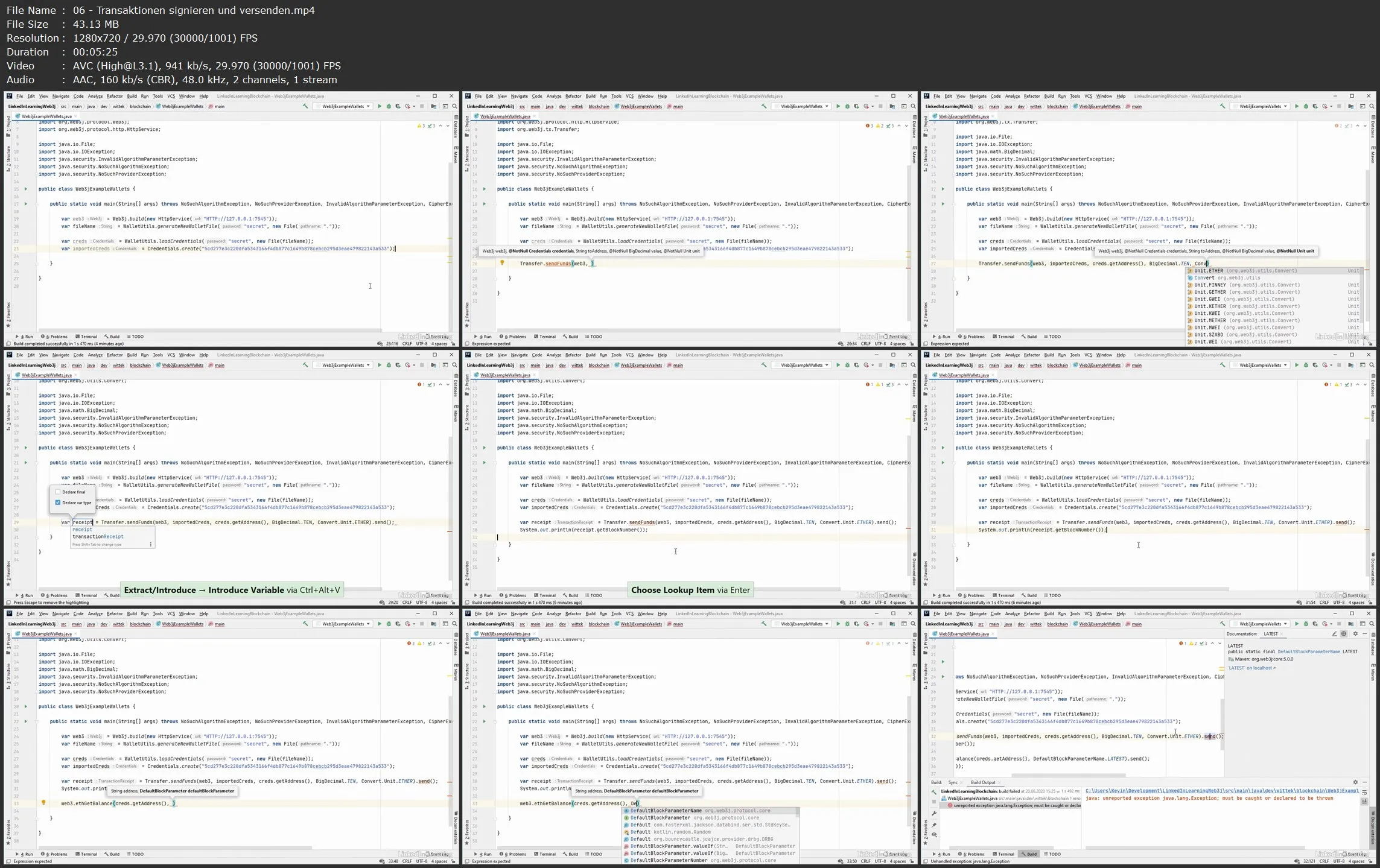The height and width of the screenshot is (868, 1380).
Task: Open the UTF-8 encoding selector in the Build Output frame
Action: tap(1338, 861)
